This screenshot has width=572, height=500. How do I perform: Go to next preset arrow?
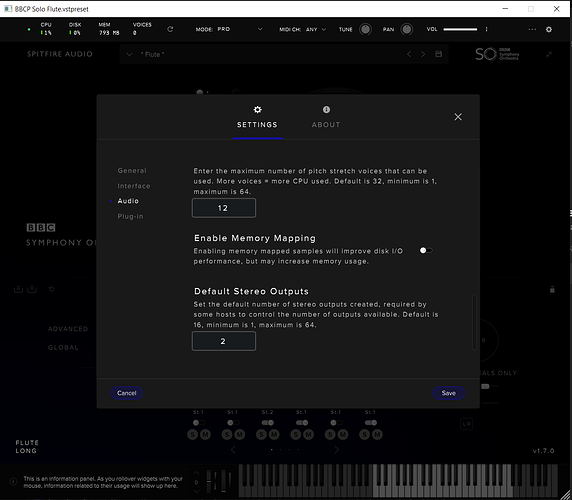[423, 54]
